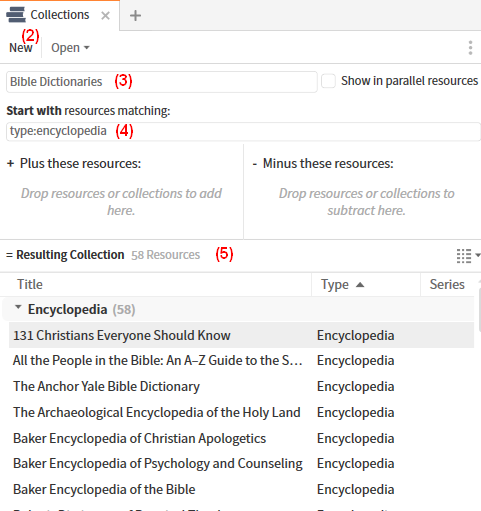Screen dimensions: 481x511
Task: Select 131 Christians Everyone Should Know
Action: tap(241, 335)
